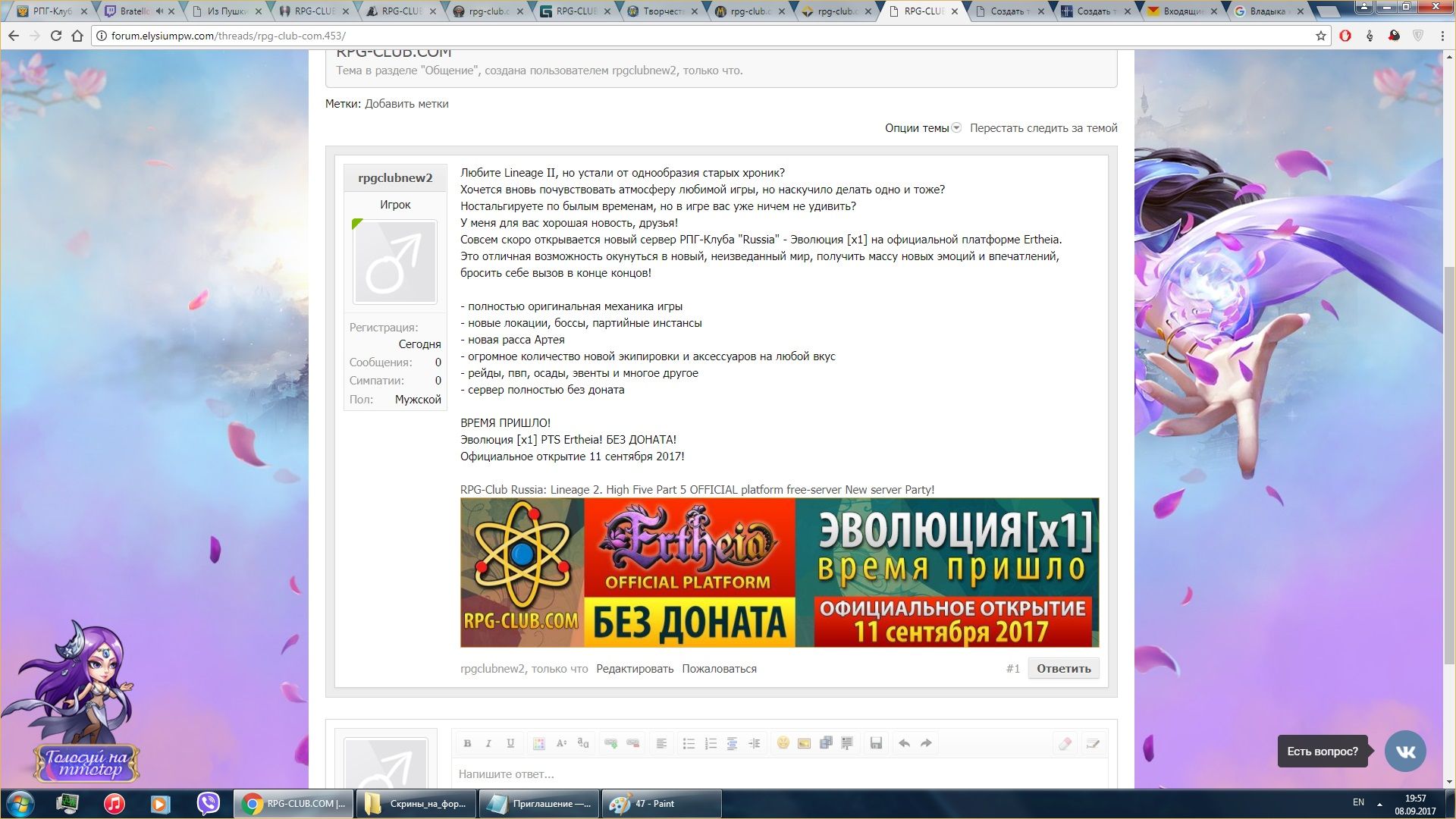The height and width of the screenshot is (819, 1456).
Task: Switch to the 'Из Пушки' browser tab
Action: [226, 11]
